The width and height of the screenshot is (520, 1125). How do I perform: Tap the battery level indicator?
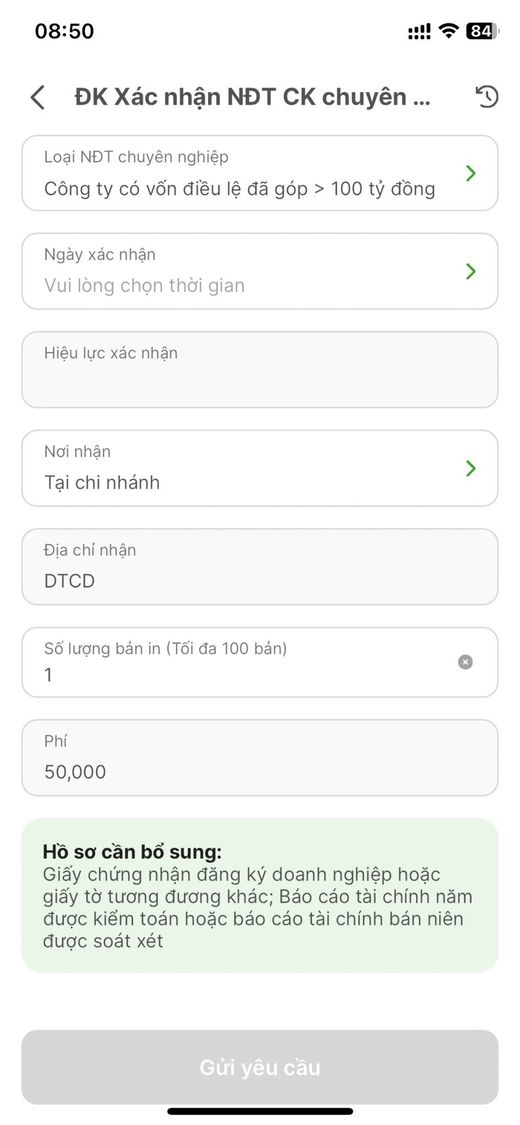point(482,31)
